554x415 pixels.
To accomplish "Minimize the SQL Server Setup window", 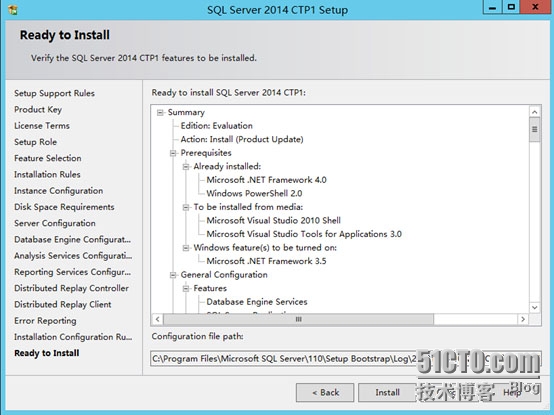I will [x=493, y=7].
